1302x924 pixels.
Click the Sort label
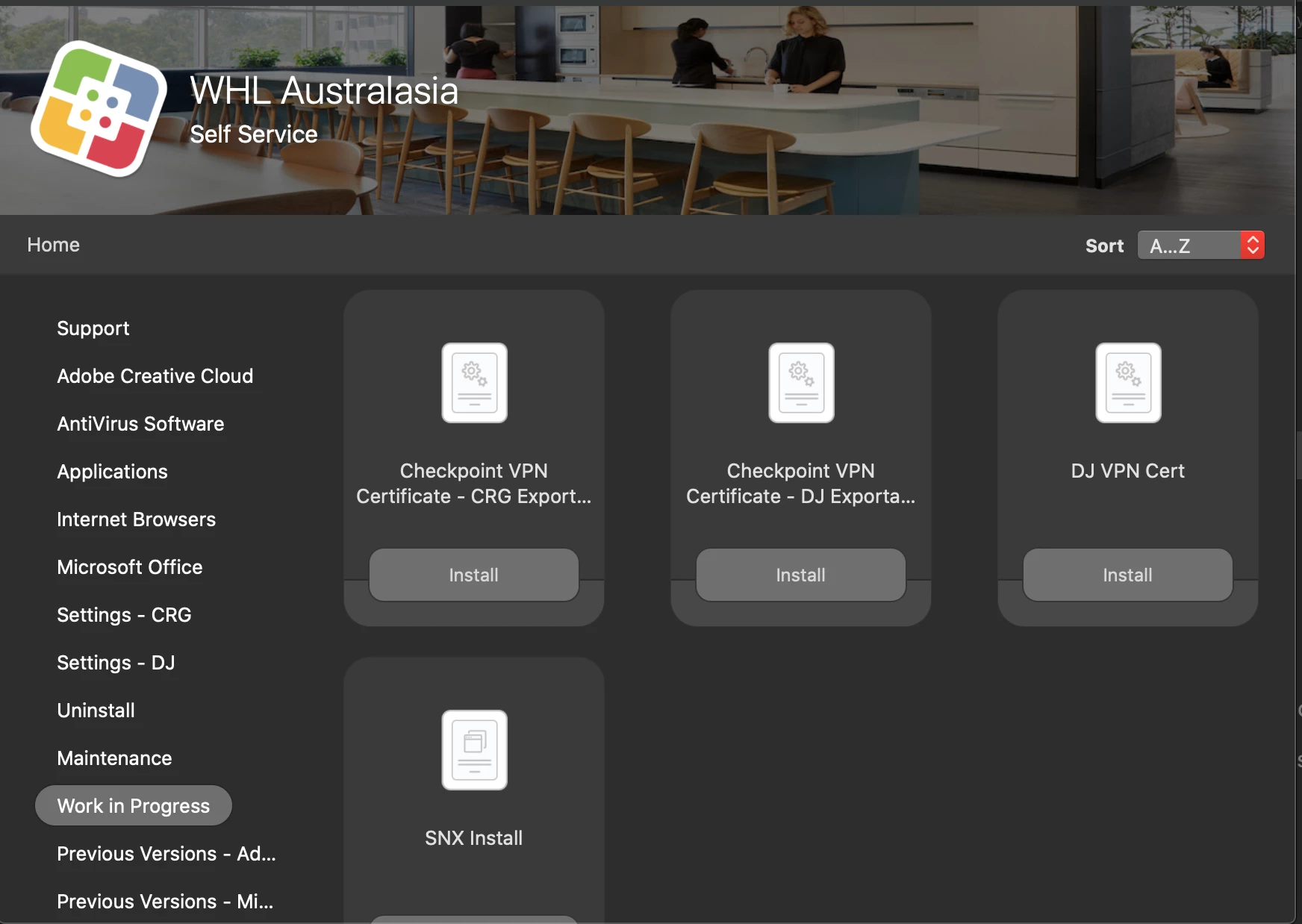(x=1104, y=246)
